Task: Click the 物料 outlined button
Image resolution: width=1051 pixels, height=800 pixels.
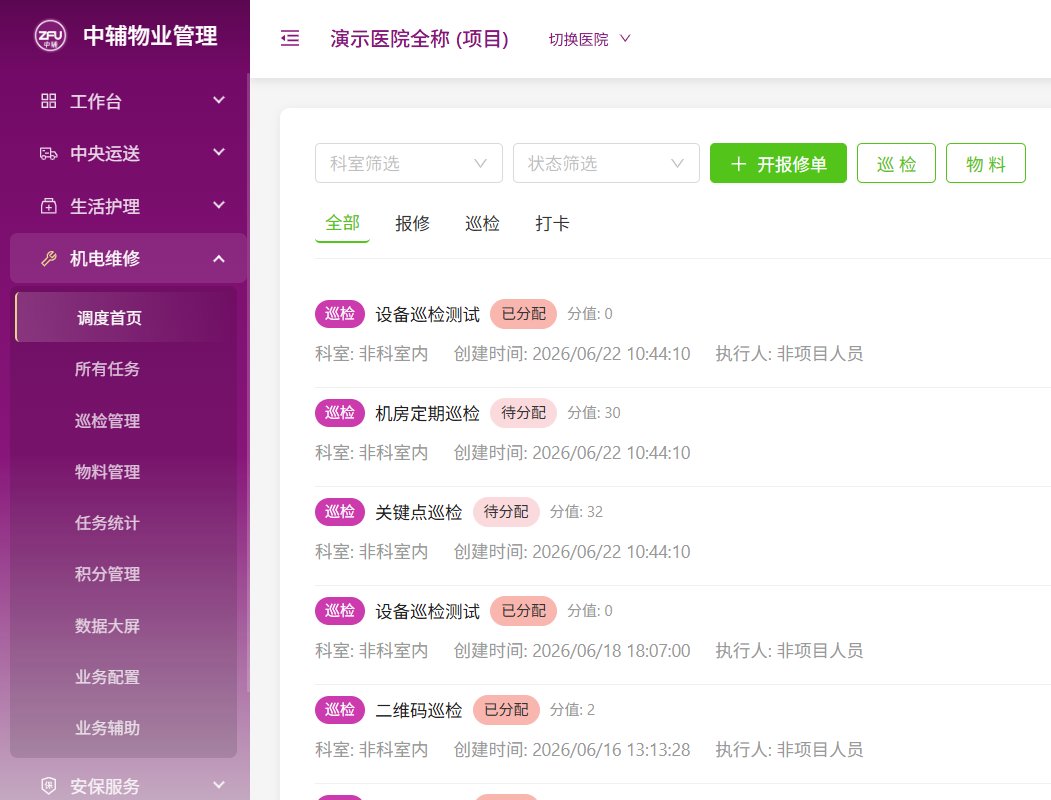Action: (985, 163)
